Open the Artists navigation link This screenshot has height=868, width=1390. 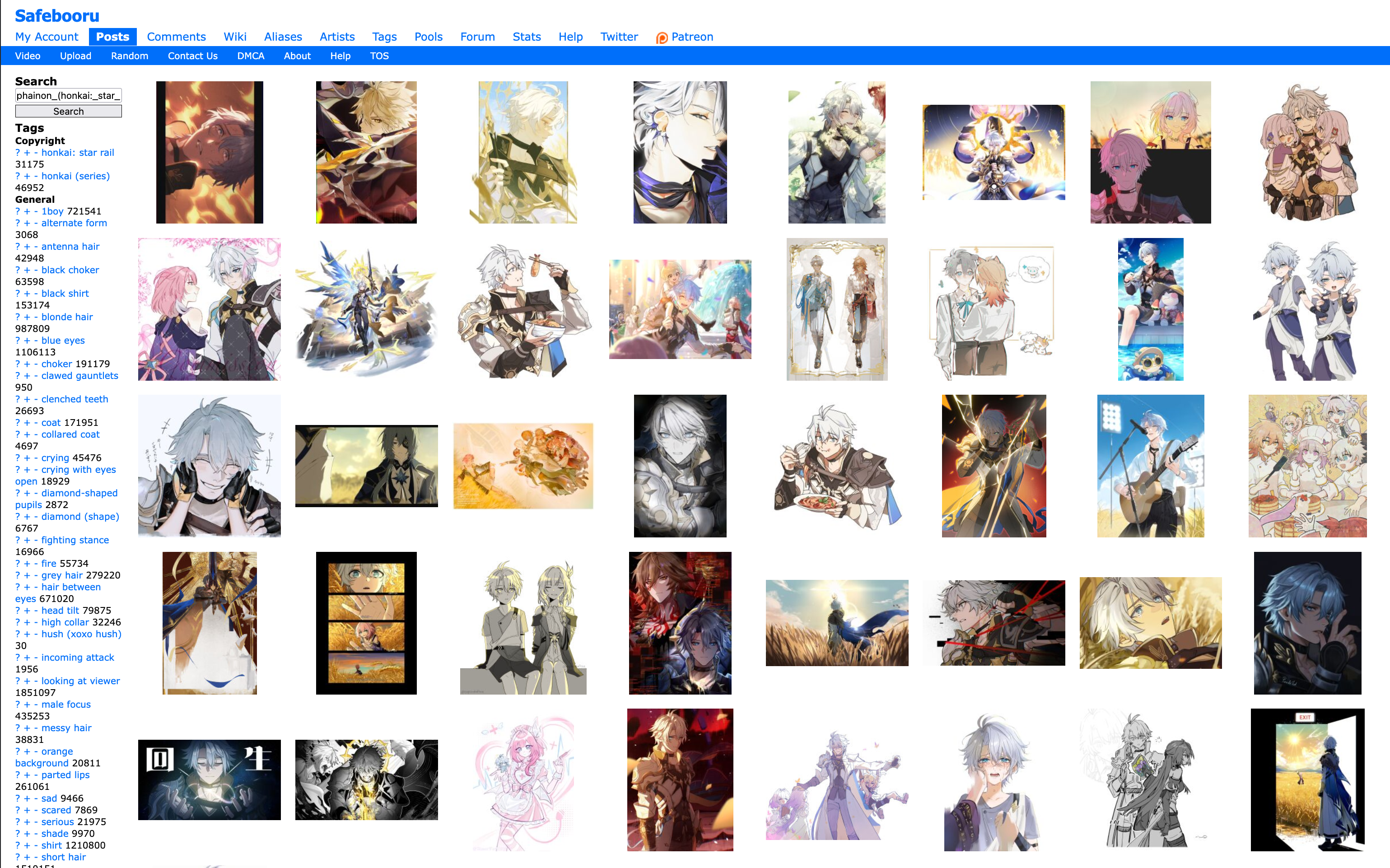337,37
